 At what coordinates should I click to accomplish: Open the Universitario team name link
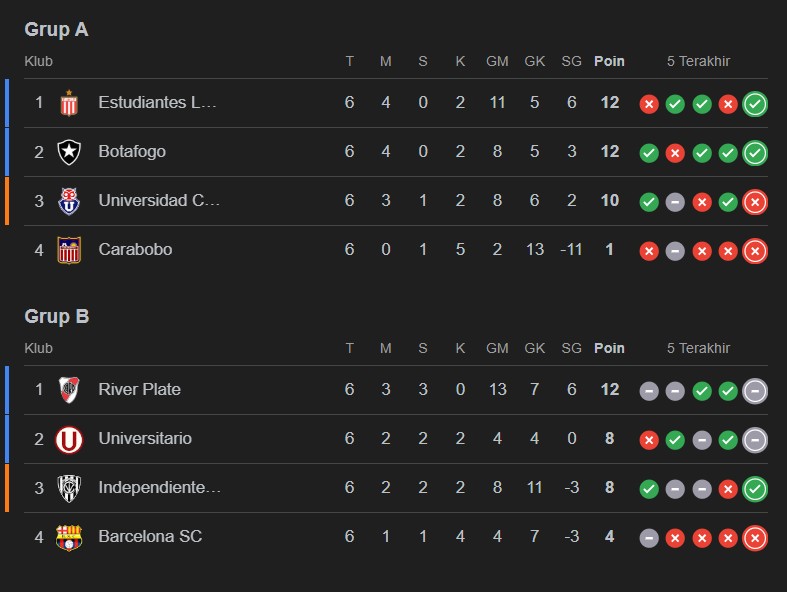coord(145,438)
